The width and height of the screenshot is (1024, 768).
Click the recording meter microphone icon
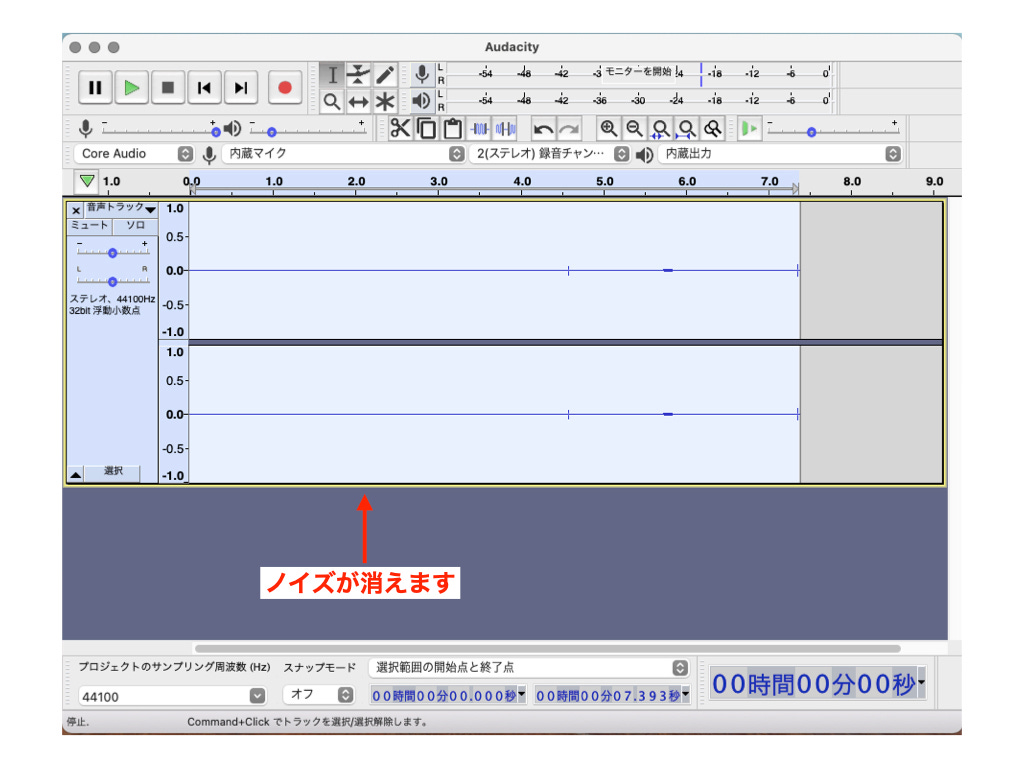[422, 74]
